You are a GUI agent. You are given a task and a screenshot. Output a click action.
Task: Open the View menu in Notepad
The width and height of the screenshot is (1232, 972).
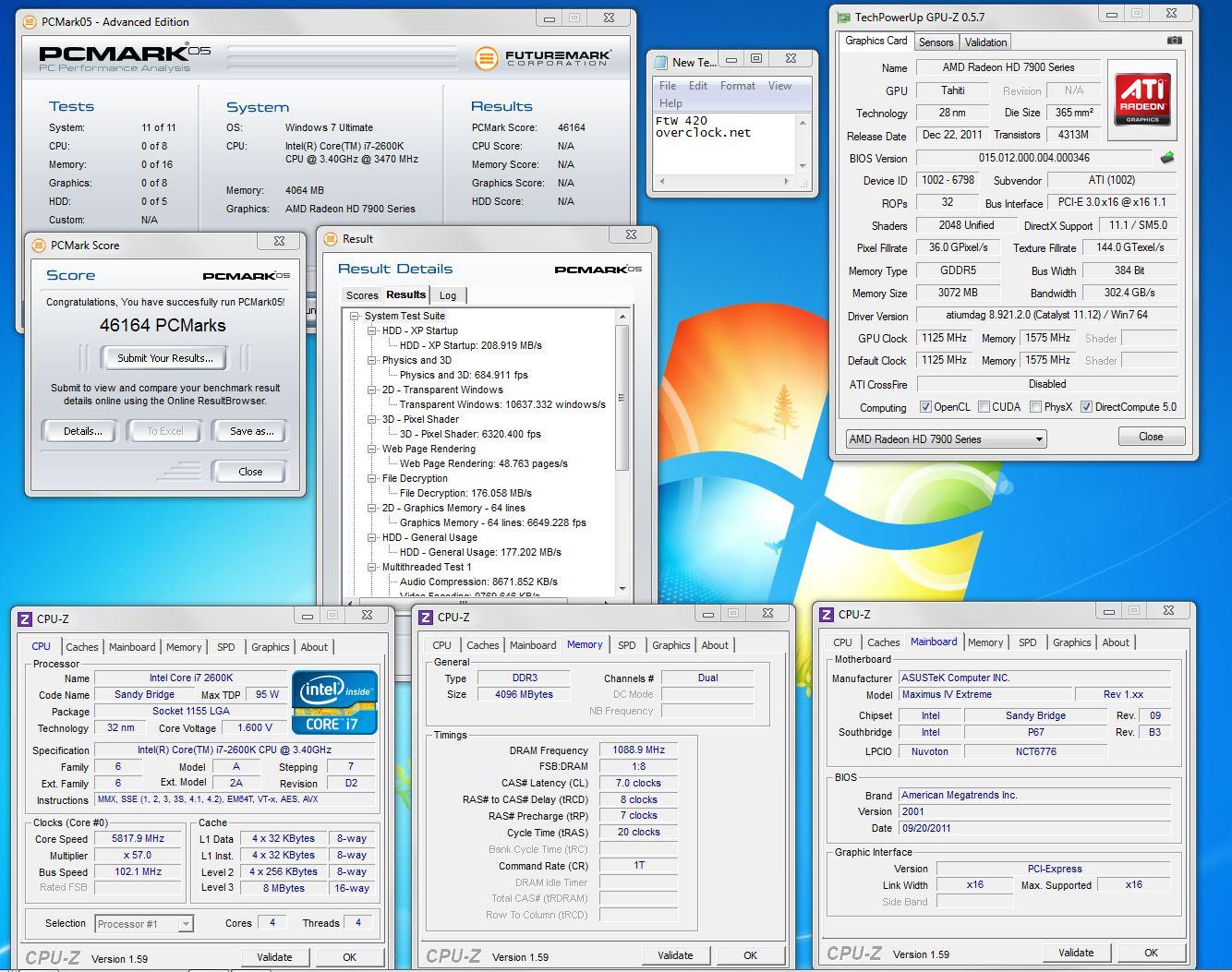click(x=779, y=86)
